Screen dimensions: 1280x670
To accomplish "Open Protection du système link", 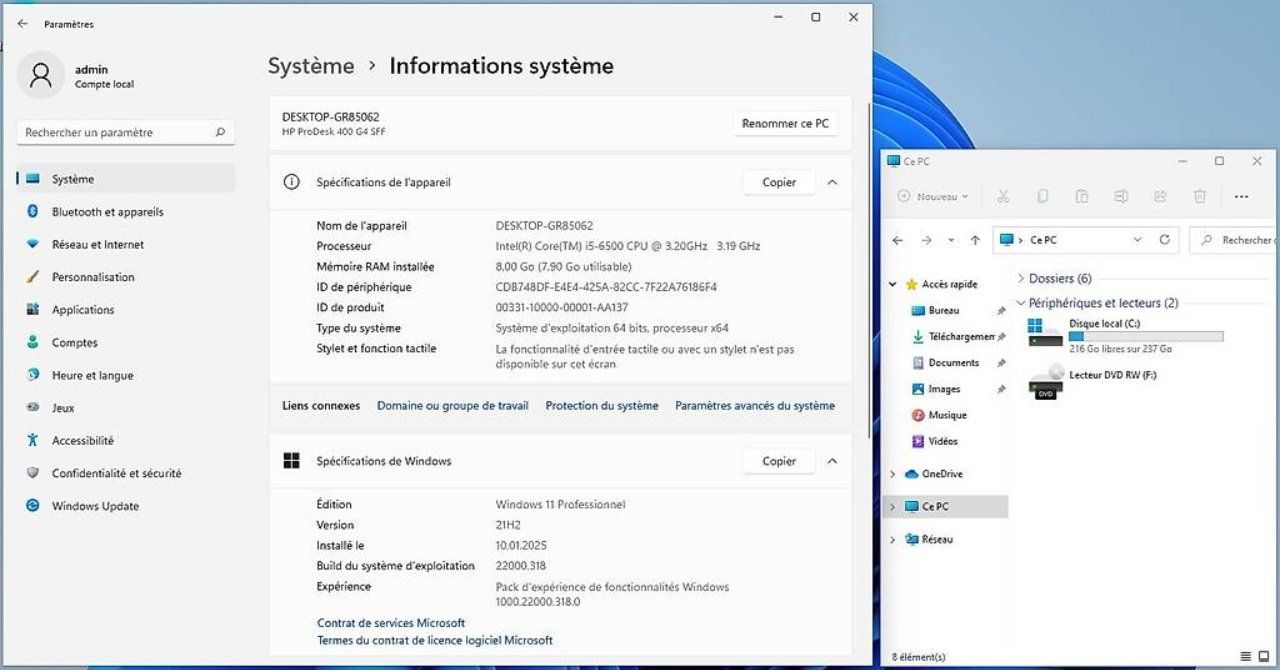I will pos(602,406).
